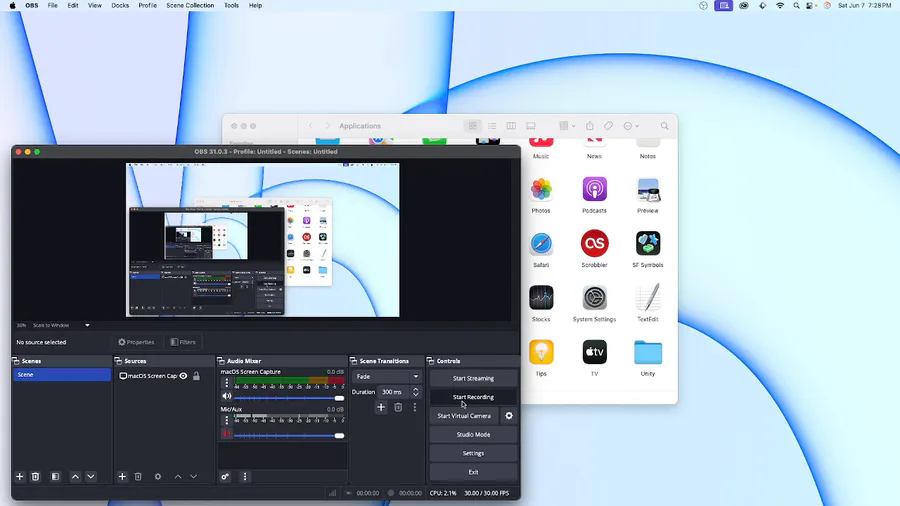Click the Duration stepper arrows

(x=416, y=392)
